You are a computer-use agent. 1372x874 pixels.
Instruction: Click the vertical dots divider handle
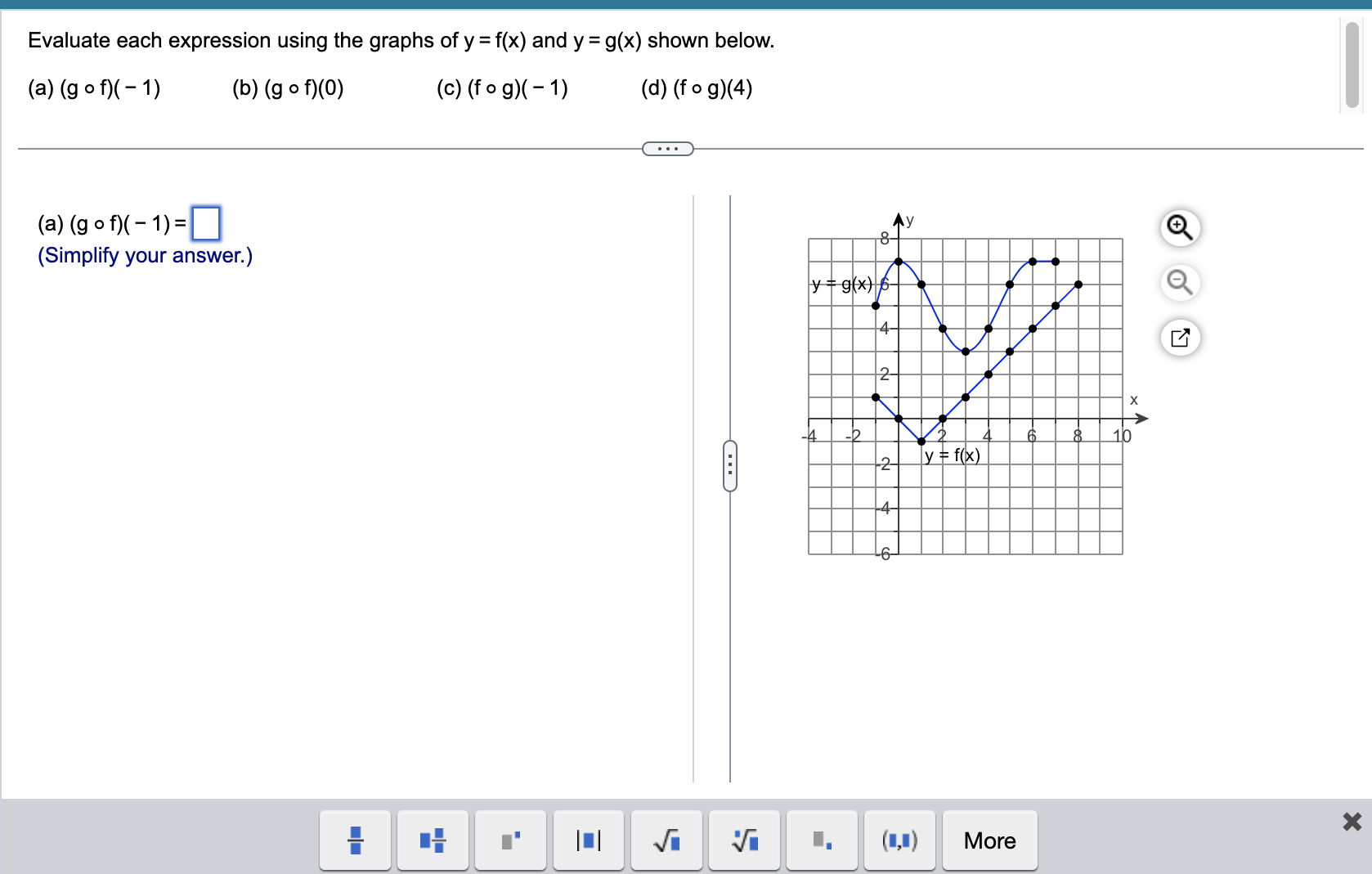pos(729,465)
